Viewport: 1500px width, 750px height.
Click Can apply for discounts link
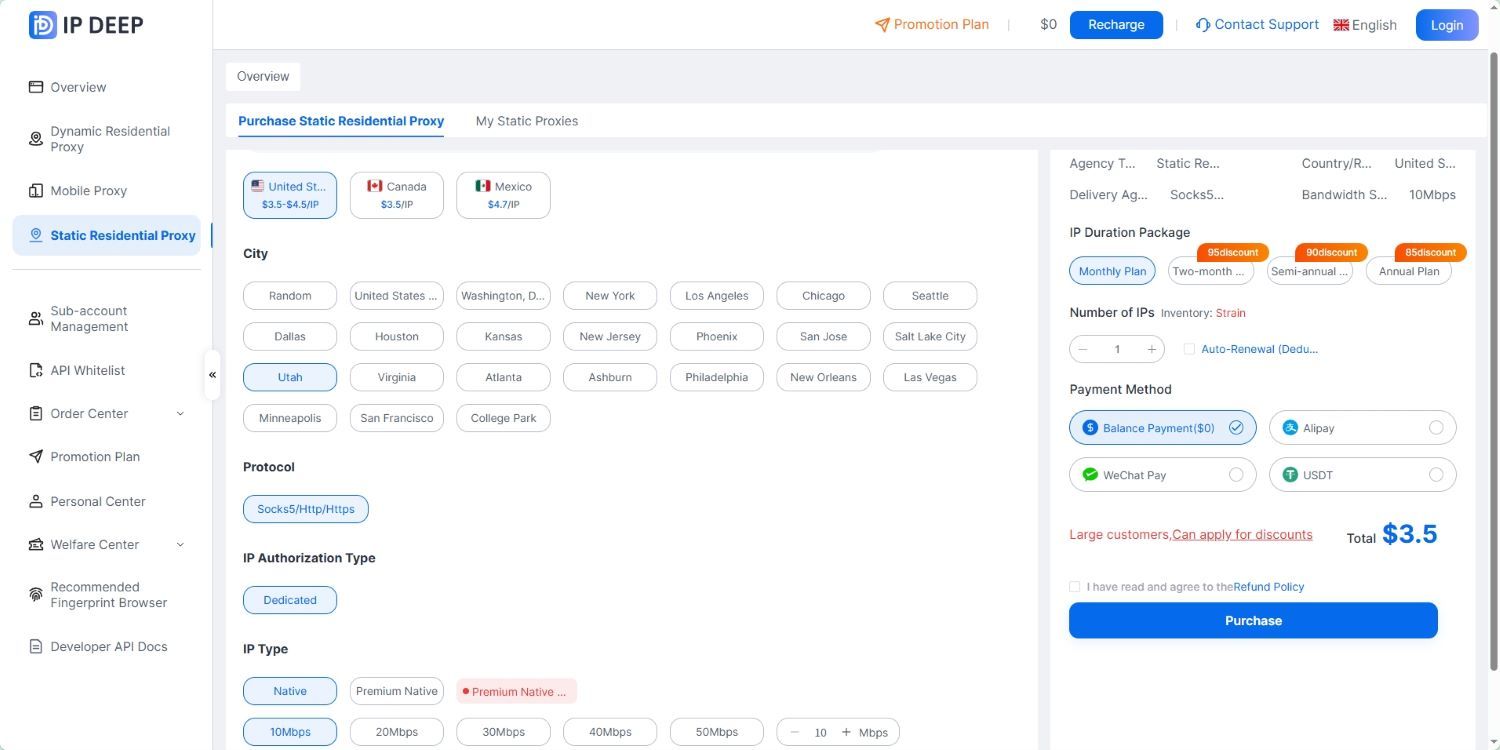[1242, 534]
